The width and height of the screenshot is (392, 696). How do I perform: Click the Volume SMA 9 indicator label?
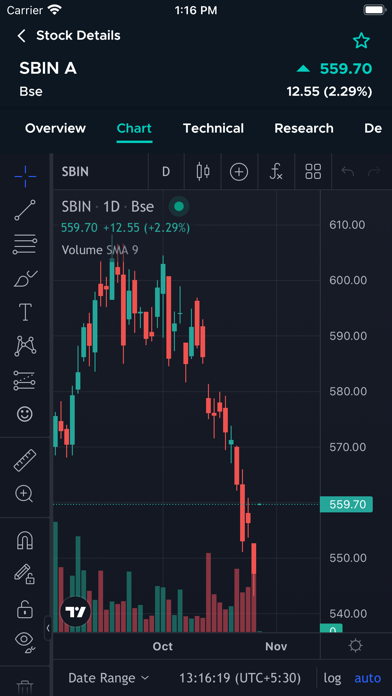[100, 250]
